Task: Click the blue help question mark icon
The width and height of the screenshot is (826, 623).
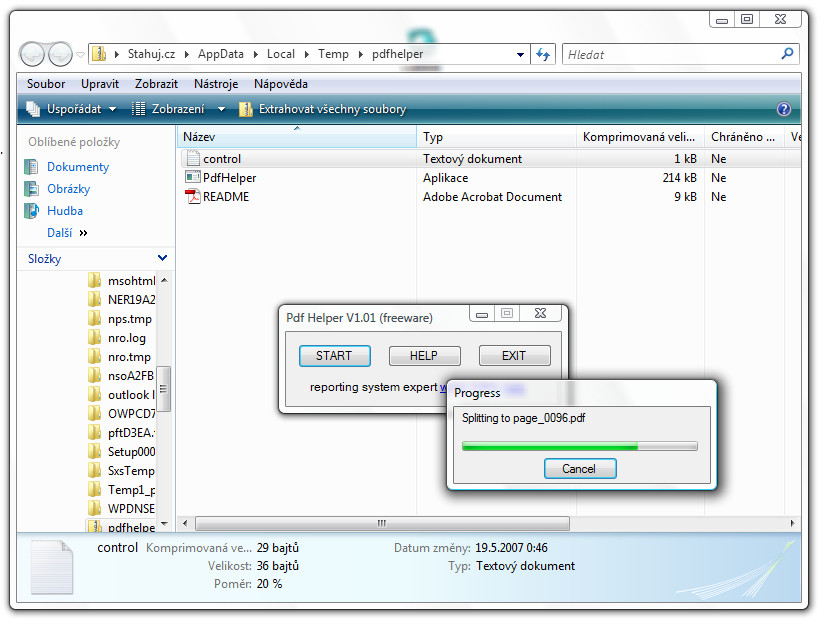Action: tap(784, 109)
